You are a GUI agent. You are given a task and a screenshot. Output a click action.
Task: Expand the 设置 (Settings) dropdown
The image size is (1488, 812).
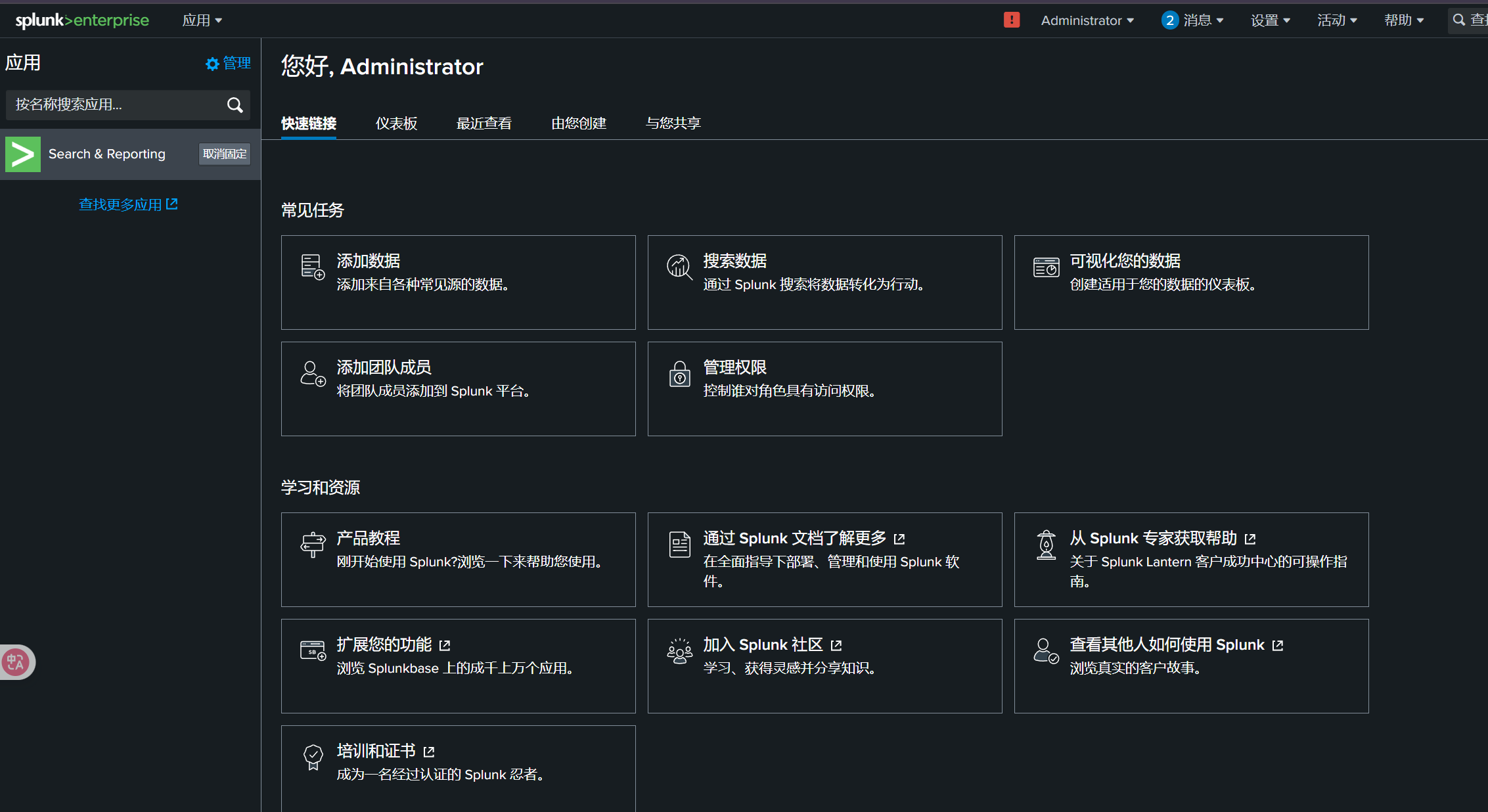tap(1270, 20)
